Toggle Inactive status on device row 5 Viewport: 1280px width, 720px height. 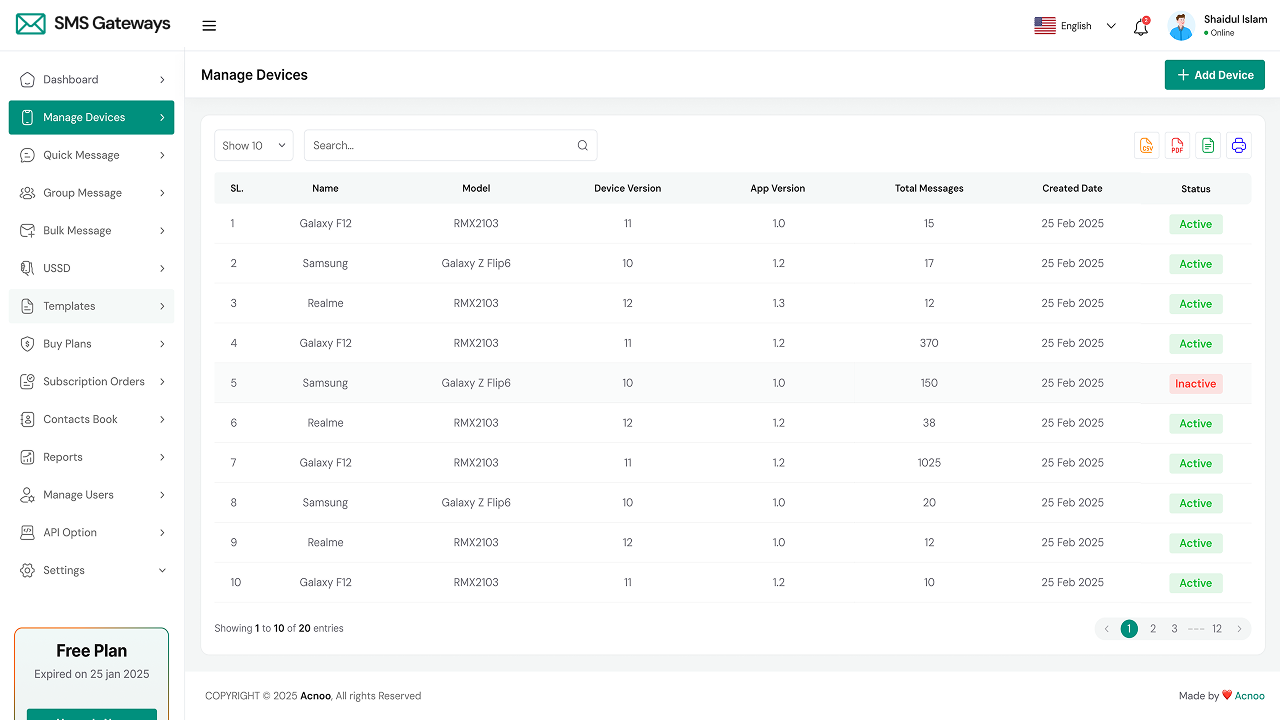(x=1195, y=383)
